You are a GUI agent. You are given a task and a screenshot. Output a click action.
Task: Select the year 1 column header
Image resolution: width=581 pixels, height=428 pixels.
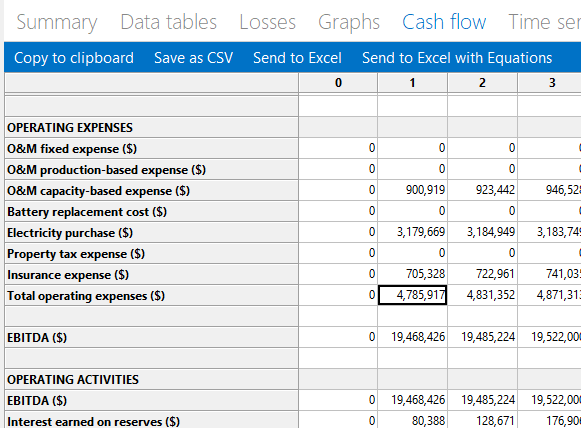pyautogui.click(x=412, y=83)
